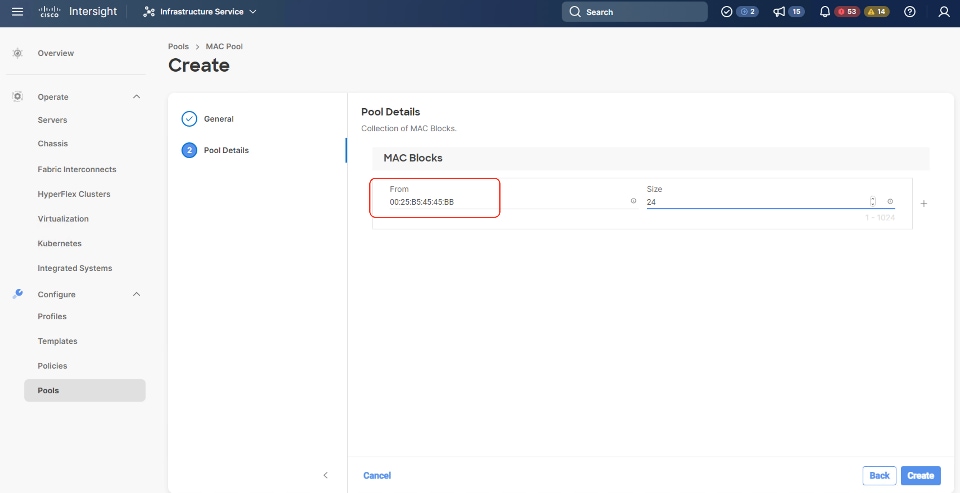Click the Create button

click(920, 475)
